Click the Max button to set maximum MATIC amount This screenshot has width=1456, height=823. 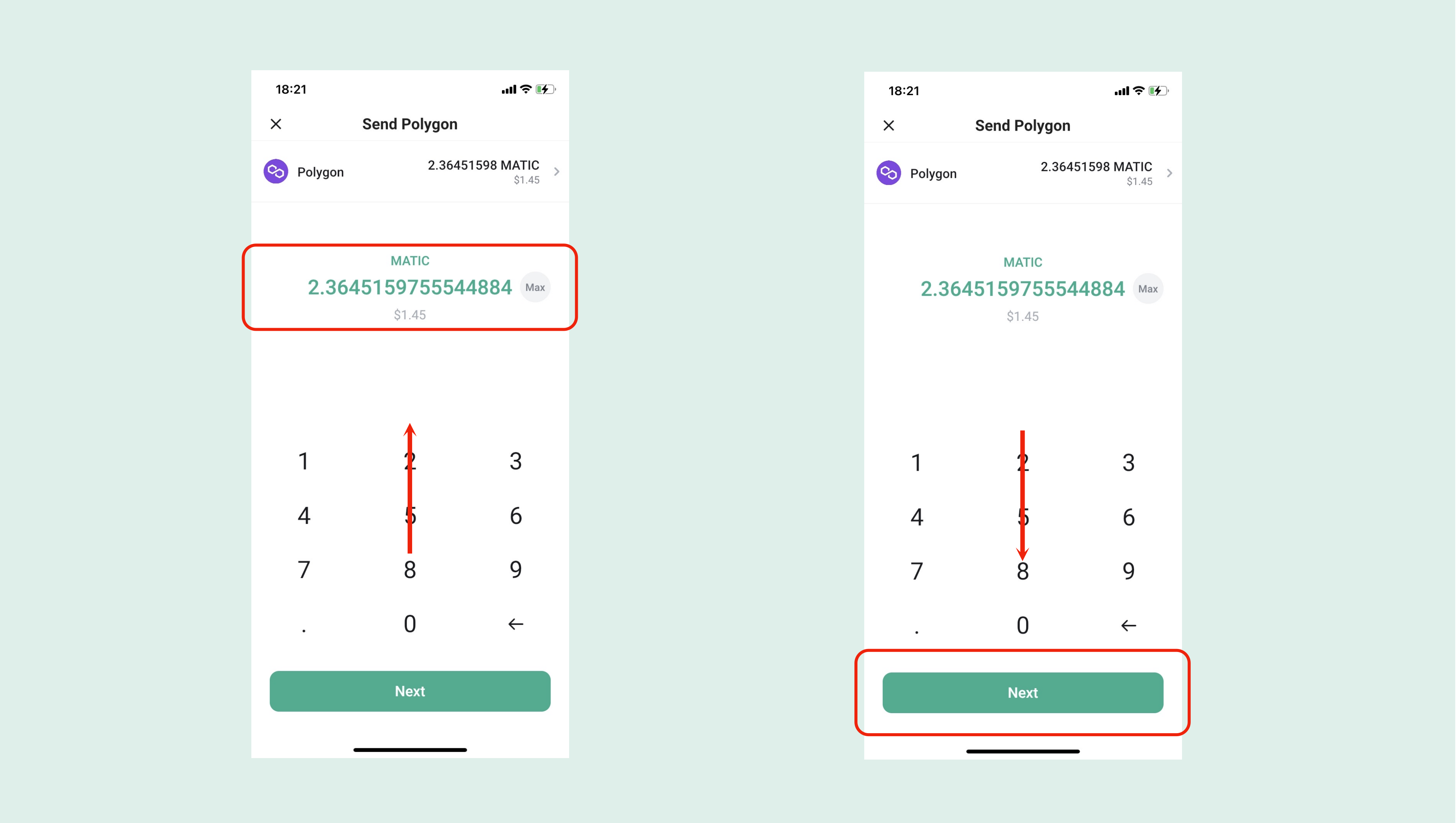pyautogui.click(x=535, y=288)
